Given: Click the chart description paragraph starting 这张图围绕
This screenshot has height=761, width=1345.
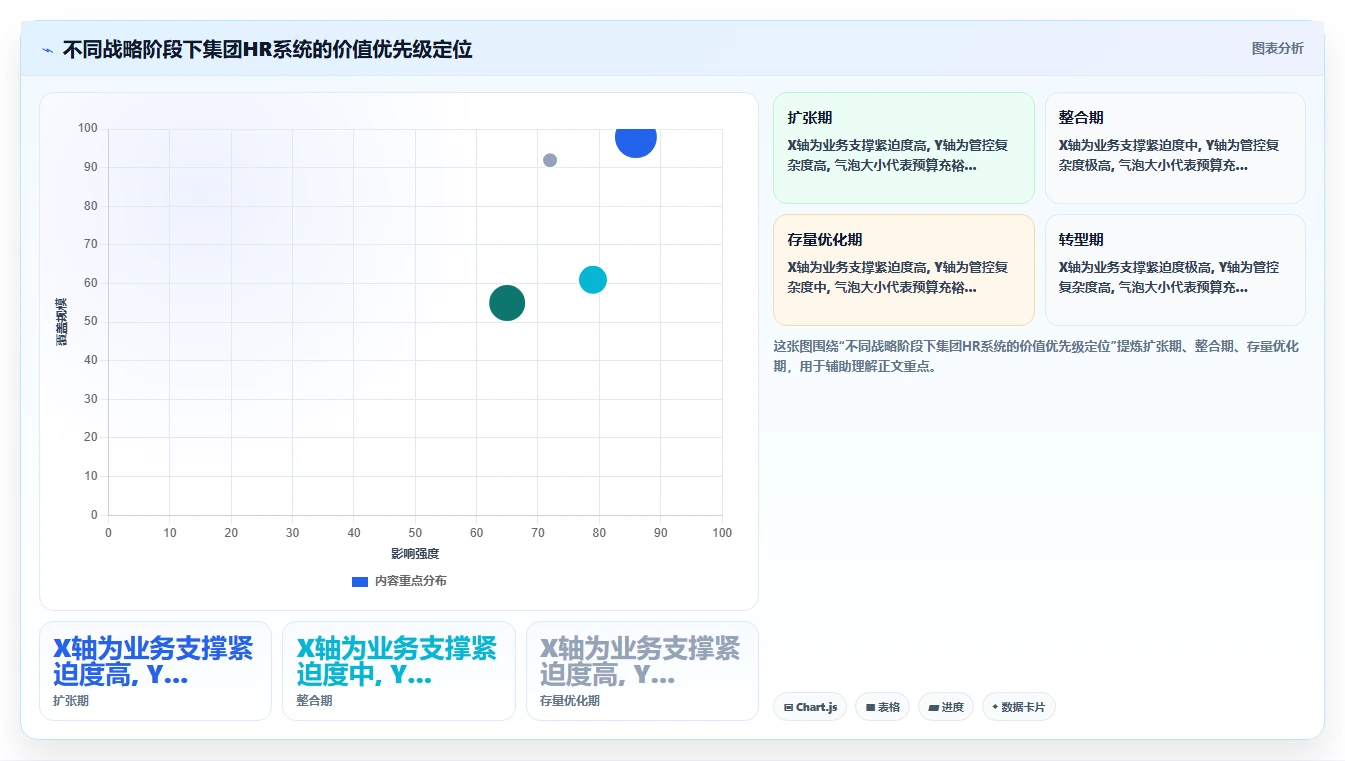Looking at the screenshot, I should click(x=1037, y=356).
